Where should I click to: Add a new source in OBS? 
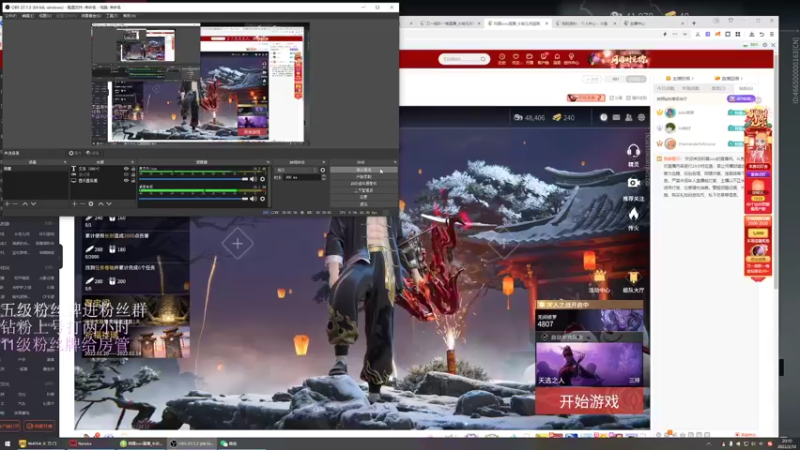(x=74, y=204)
